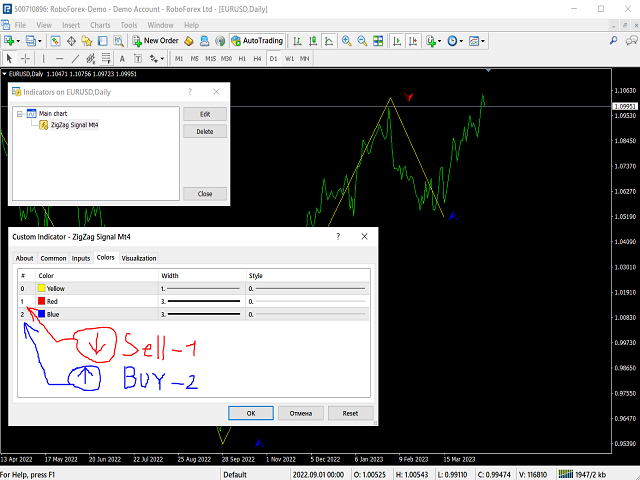
Task: Switch to M30 timeframe
Action: click(x=226, y=59)
